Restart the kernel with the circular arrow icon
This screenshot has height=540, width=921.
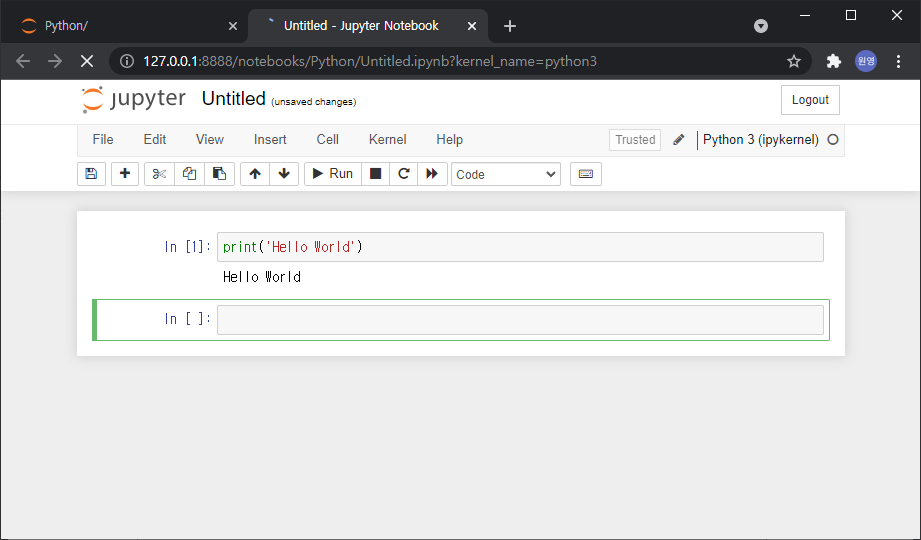point(404,174)
